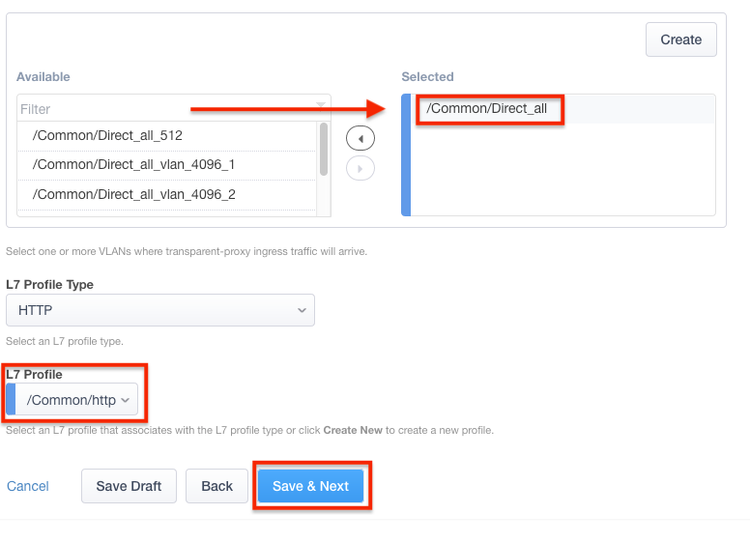
Task: Select /Common/Direct_all_vlan_4096_1 entry
Action: coord(134,164)
